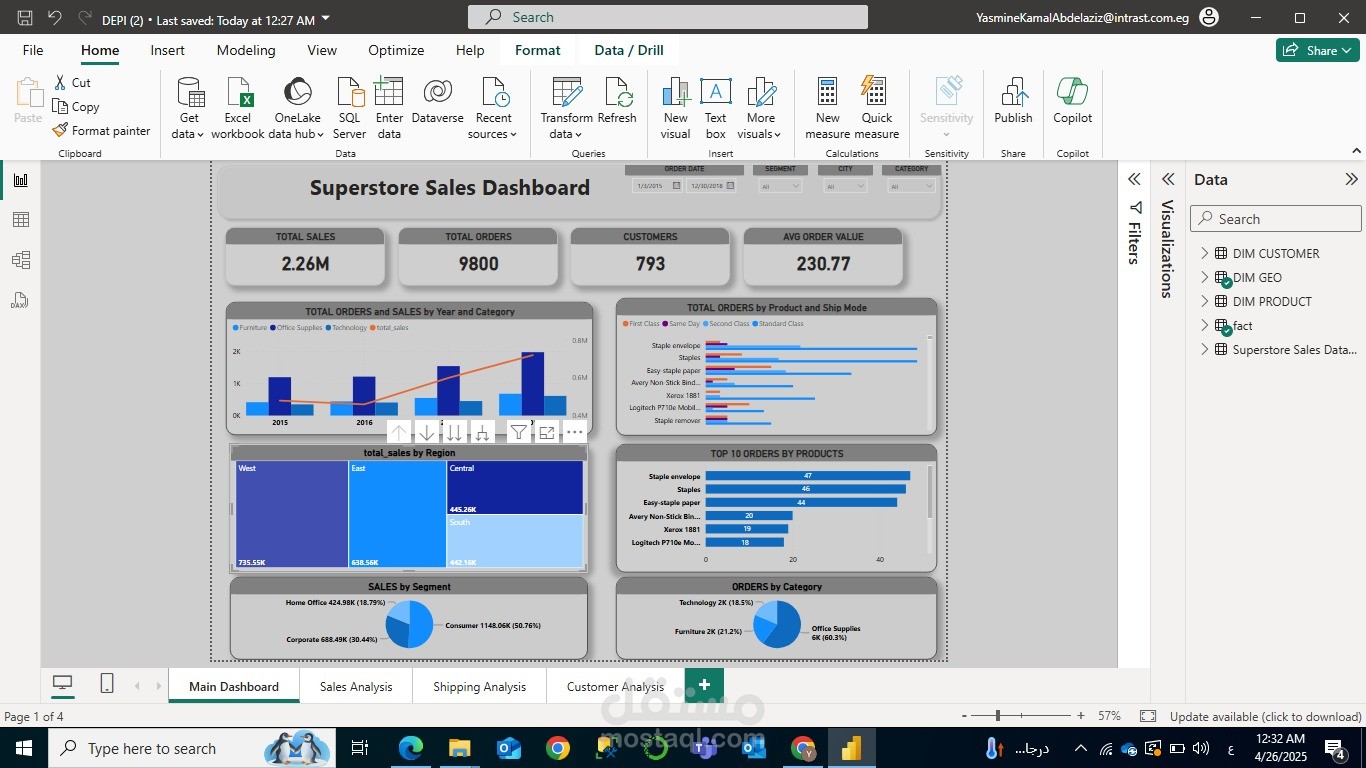The image size is (1366, 768).
Task: Expand the Visualizations pane
Action: point(1167,179)
